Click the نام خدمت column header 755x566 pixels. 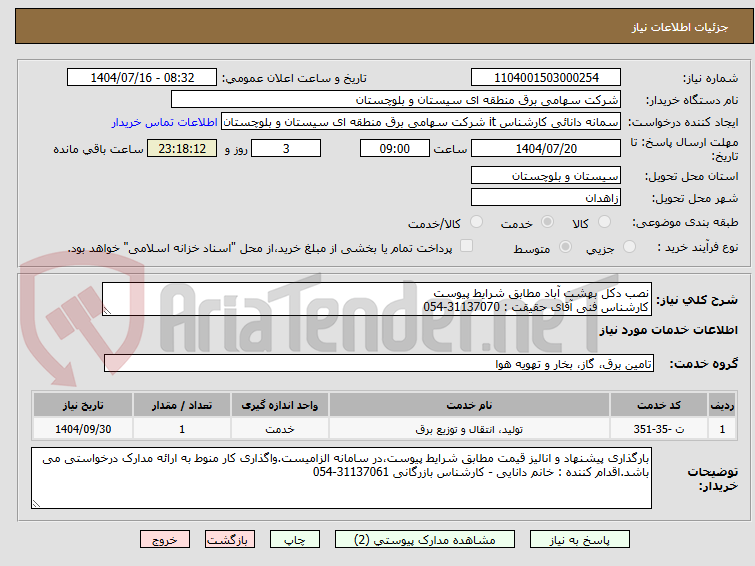(x=469, y=405)
